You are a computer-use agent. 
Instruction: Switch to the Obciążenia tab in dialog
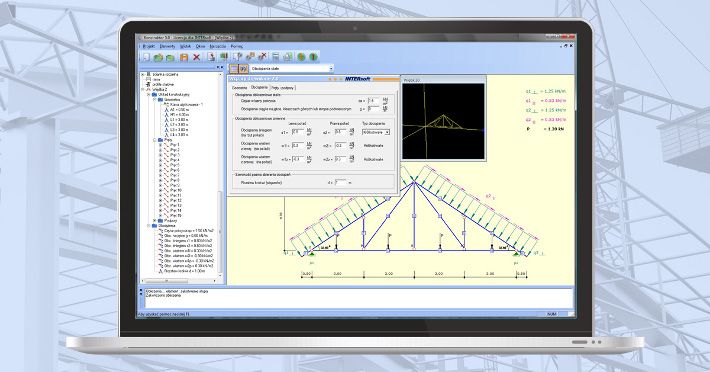pyautogui.click(x=259, y=87)
